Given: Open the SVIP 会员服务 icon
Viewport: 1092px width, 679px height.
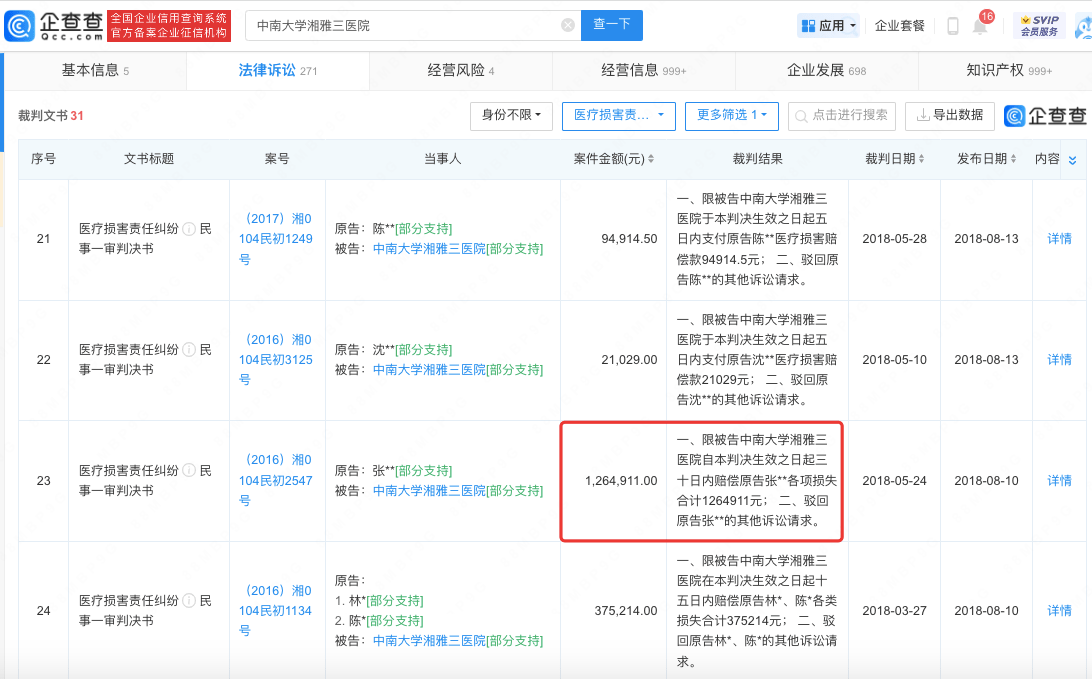Looking at the screenshot, I should click(1039, 26).
